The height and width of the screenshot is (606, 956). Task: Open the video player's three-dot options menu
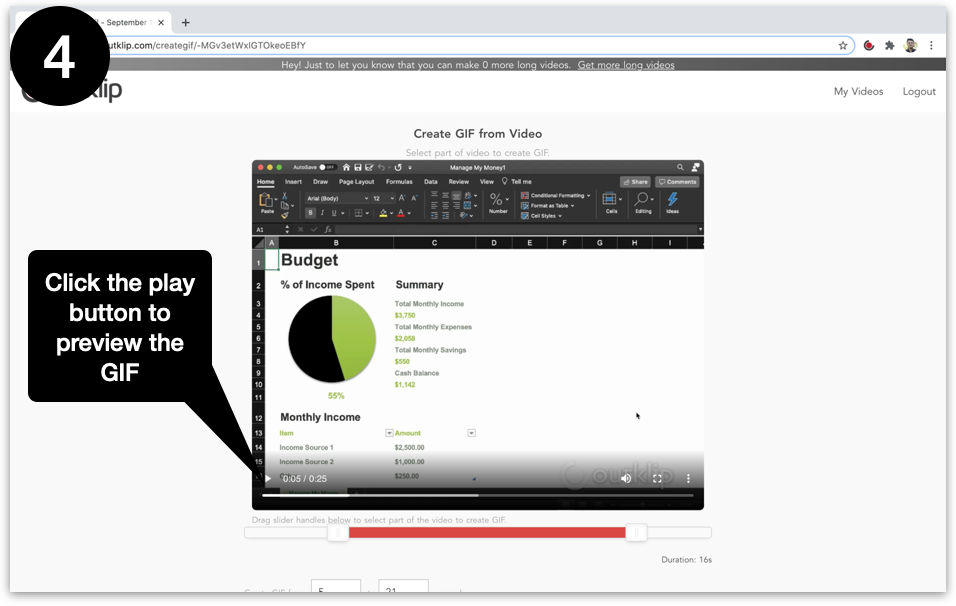point(688,479)
